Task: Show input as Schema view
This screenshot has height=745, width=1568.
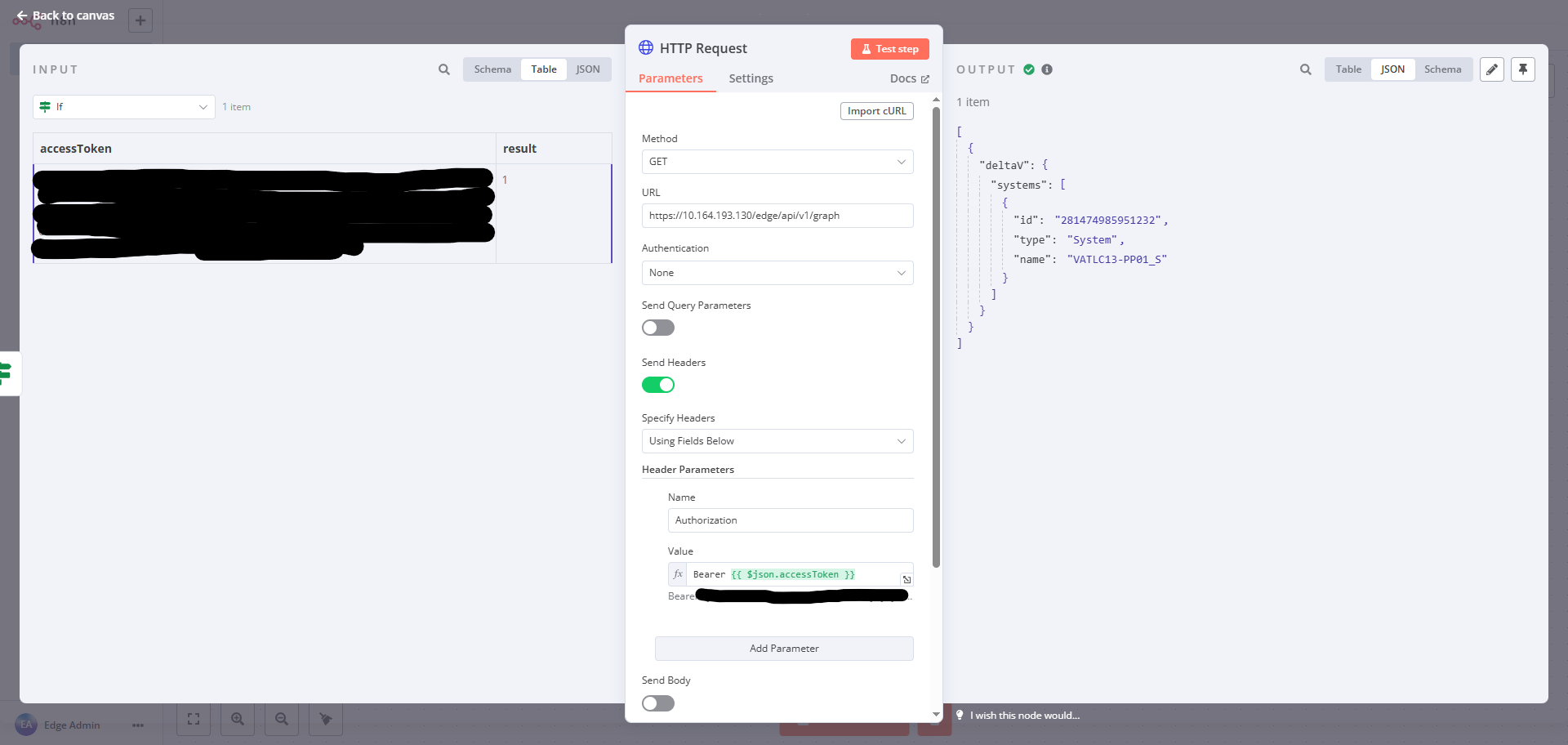Action: pos(492,69)
